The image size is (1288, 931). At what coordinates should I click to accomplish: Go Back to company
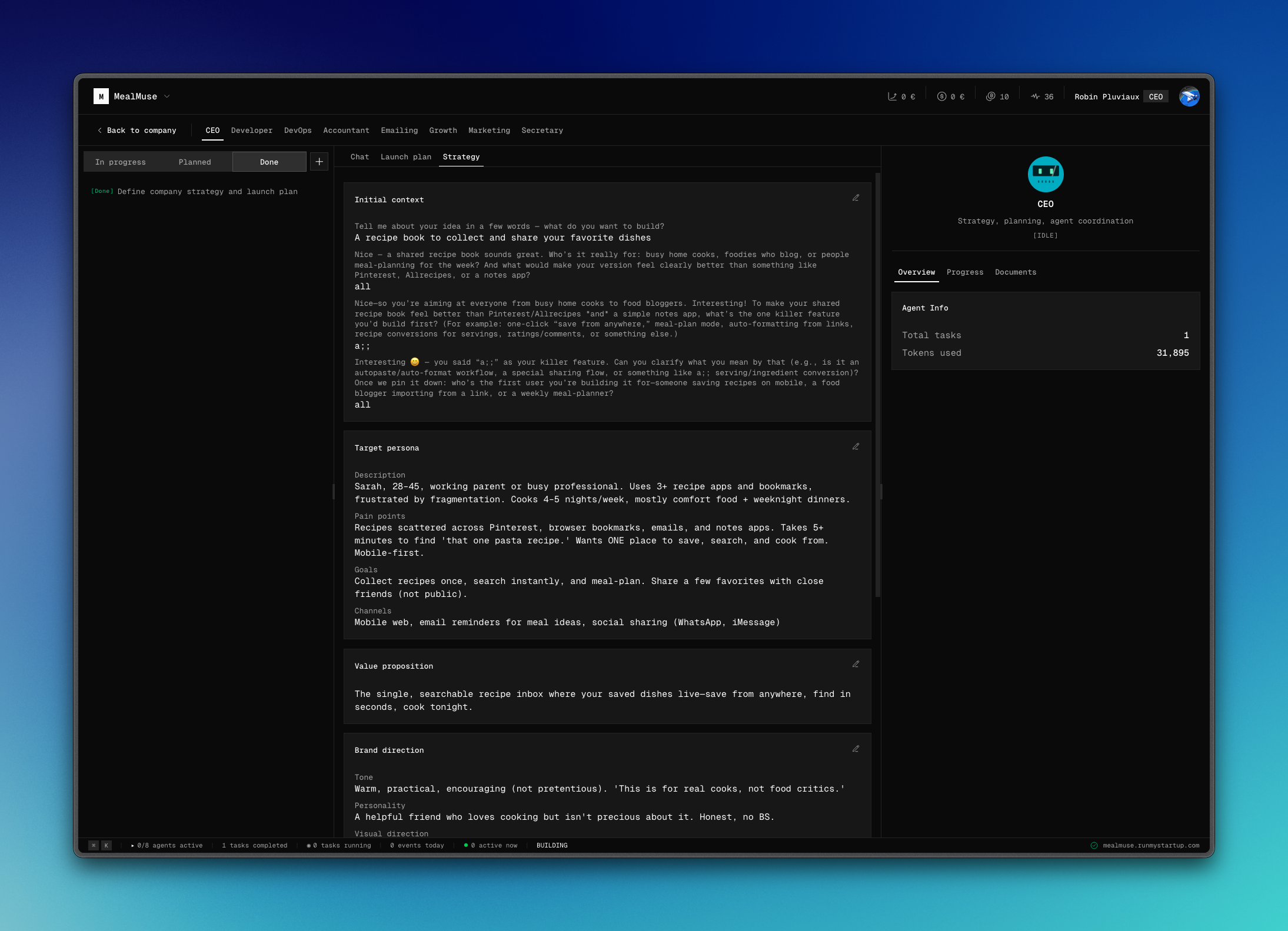click(x=138, y=131)
